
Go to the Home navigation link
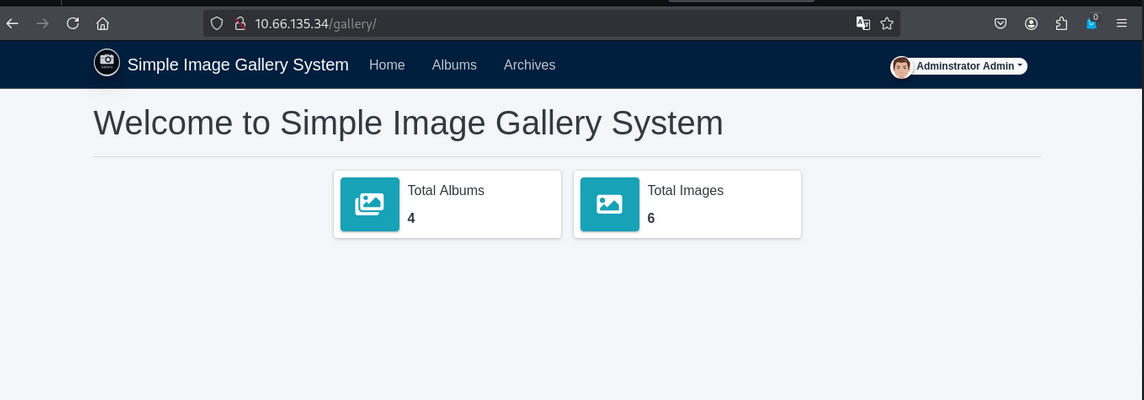387,65
